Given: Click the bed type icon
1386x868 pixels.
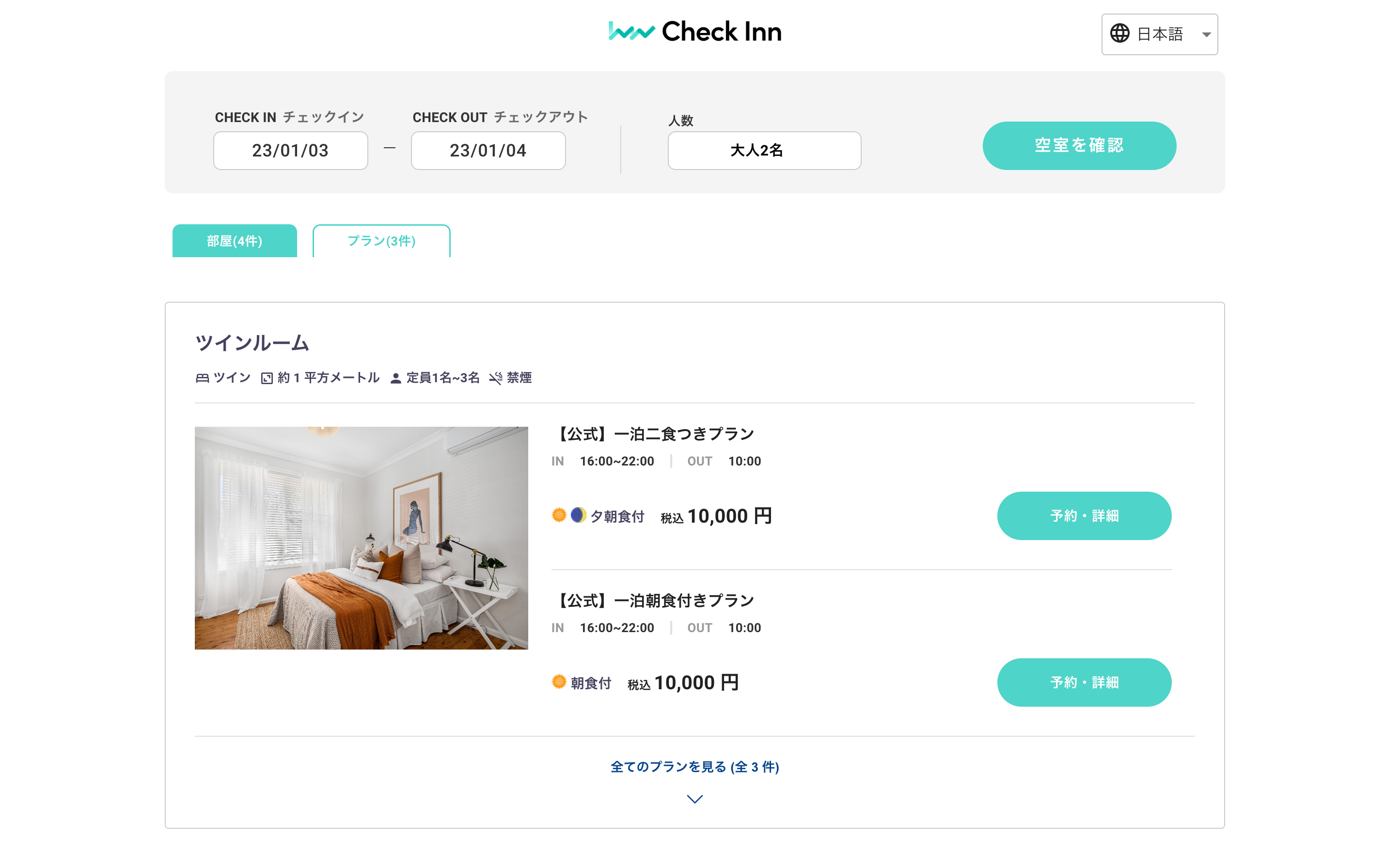Looking at the screenshot, I should point(202,378).
